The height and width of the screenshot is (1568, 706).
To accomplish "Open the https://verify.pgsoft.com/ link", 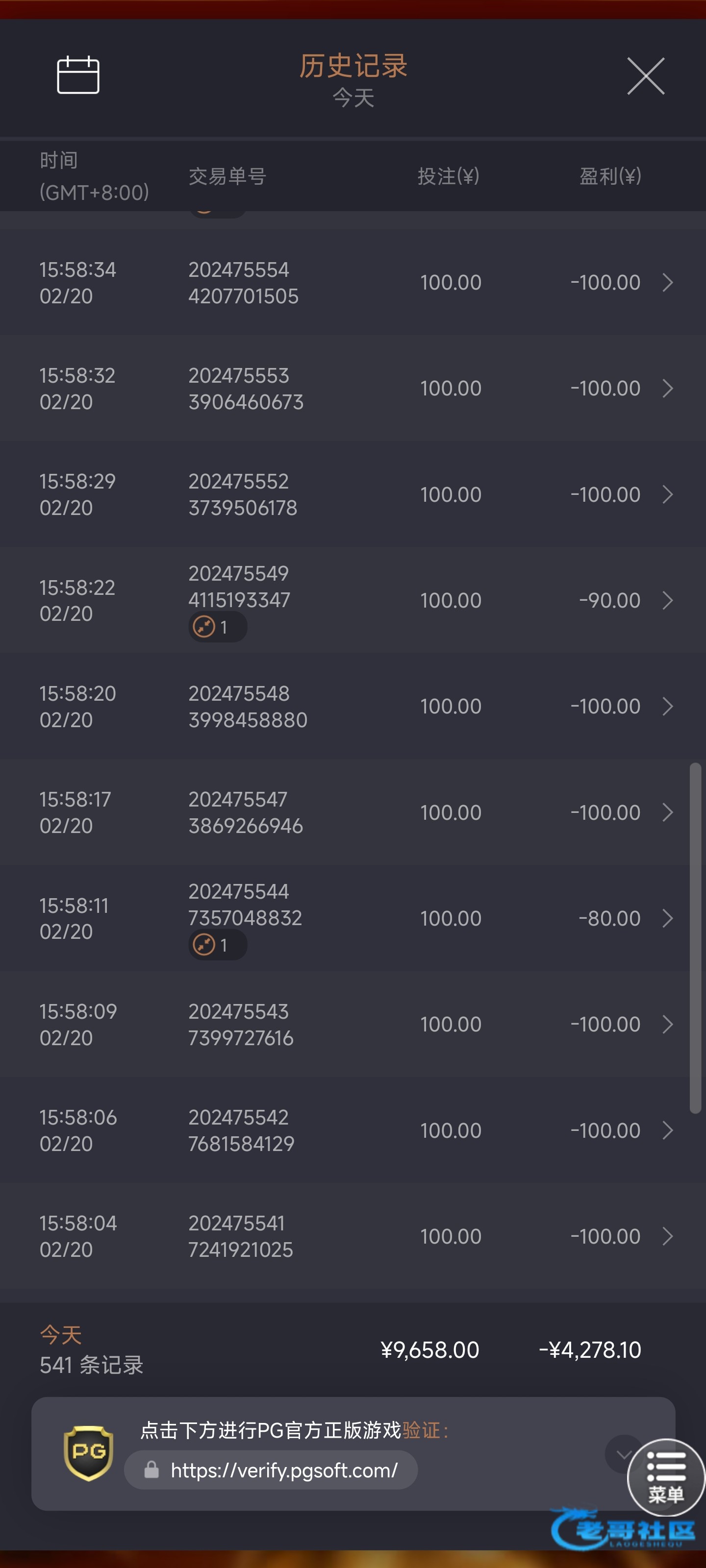I will (x=284, y=1470).
